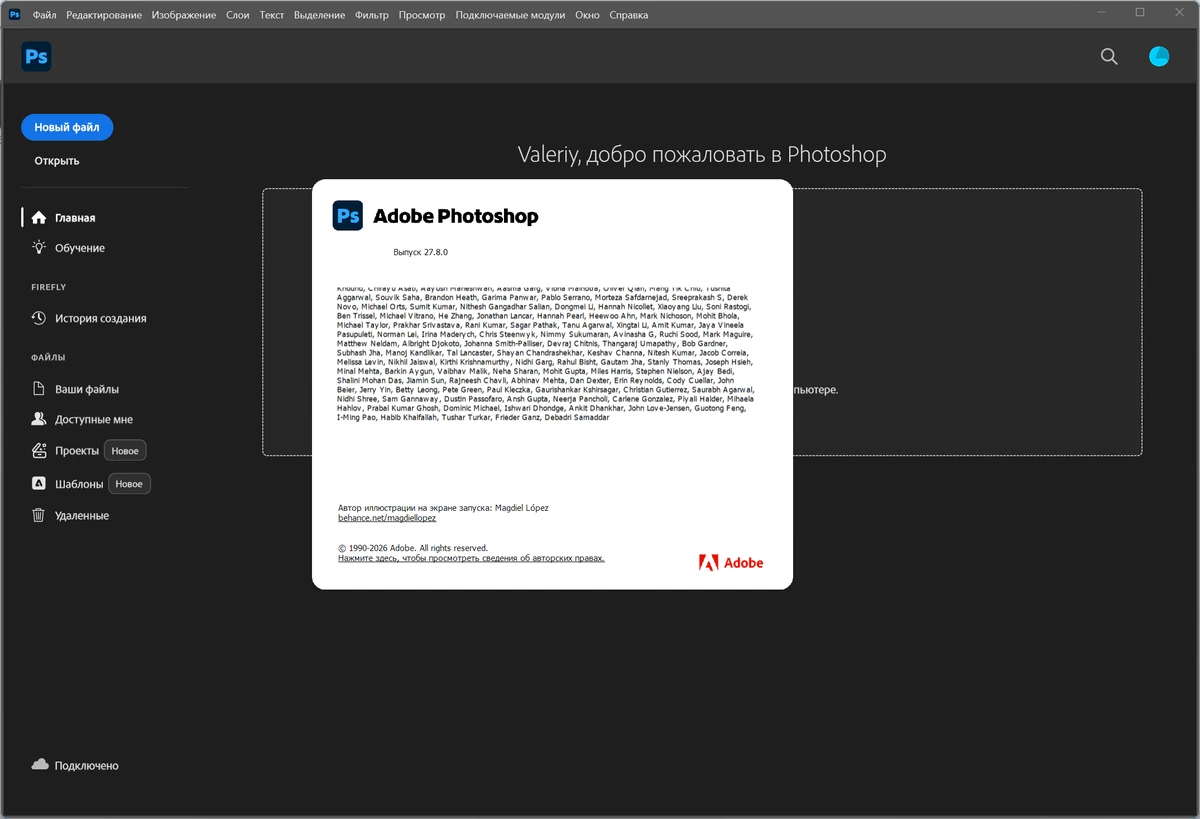Click the icon beside Проекты
Viewport: 1200px width, 819px height.
(x=39, y=450)
